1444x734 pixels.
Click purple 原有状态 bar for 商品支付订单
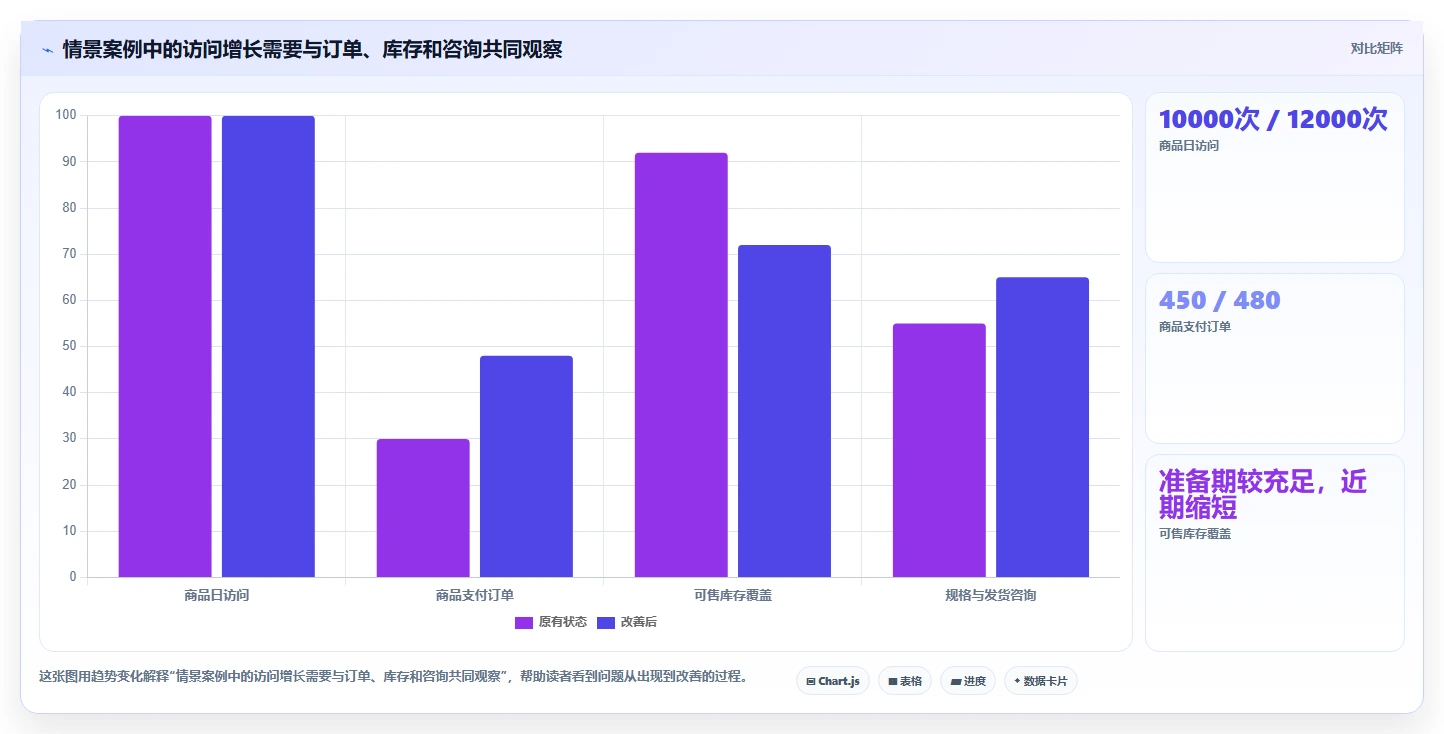423,508
